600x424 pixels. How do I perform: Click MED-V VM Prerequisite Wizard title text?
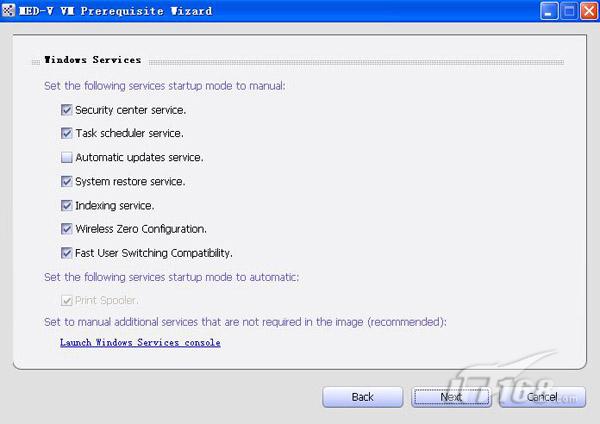tap(116, 11)
